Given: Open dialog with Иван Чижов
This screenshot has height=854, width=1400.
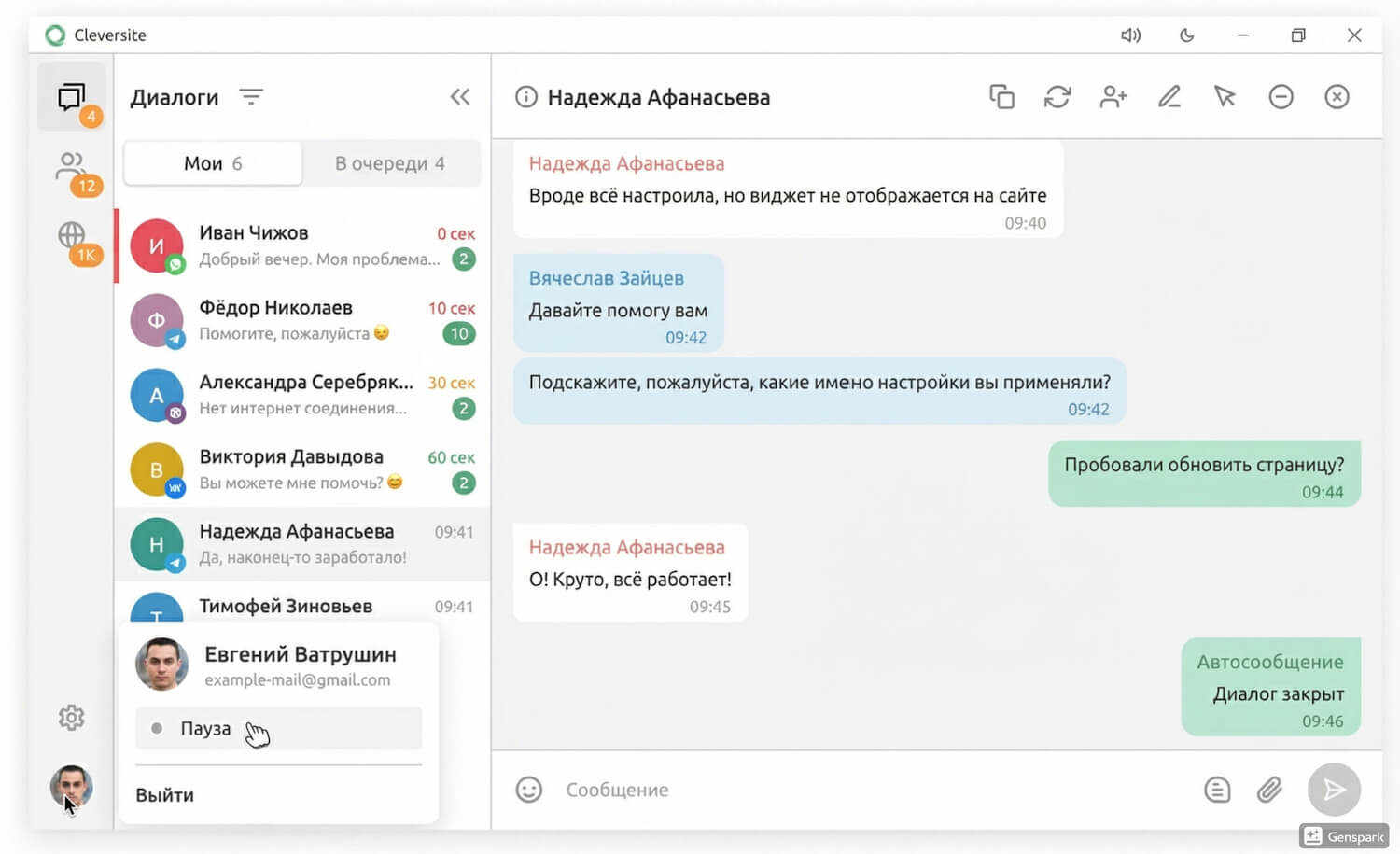Looking at the screenshot, I should click(x=302, y=246).
